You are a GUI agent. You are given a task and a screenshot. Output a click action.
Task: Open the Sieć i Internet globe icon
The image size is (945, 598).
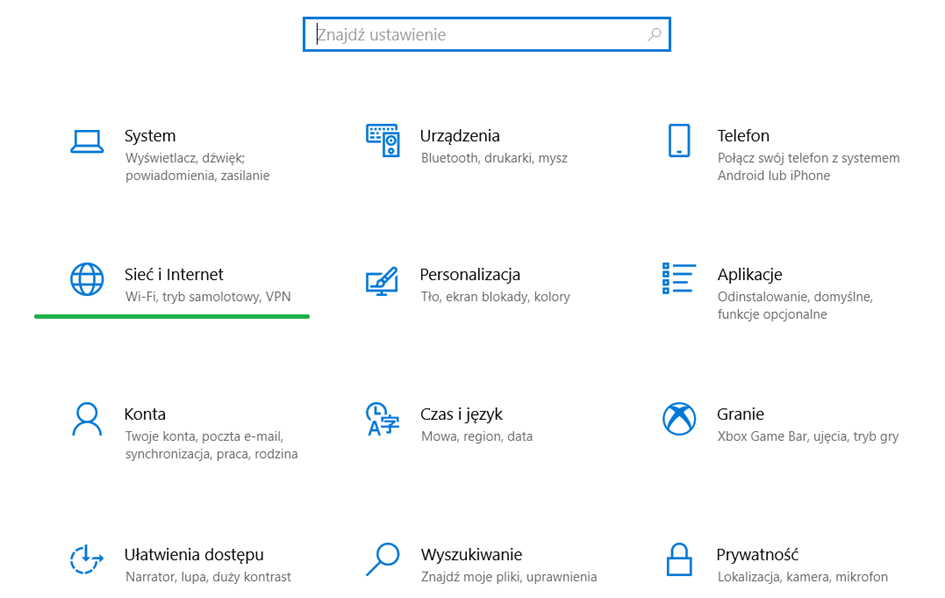[87, 279]
